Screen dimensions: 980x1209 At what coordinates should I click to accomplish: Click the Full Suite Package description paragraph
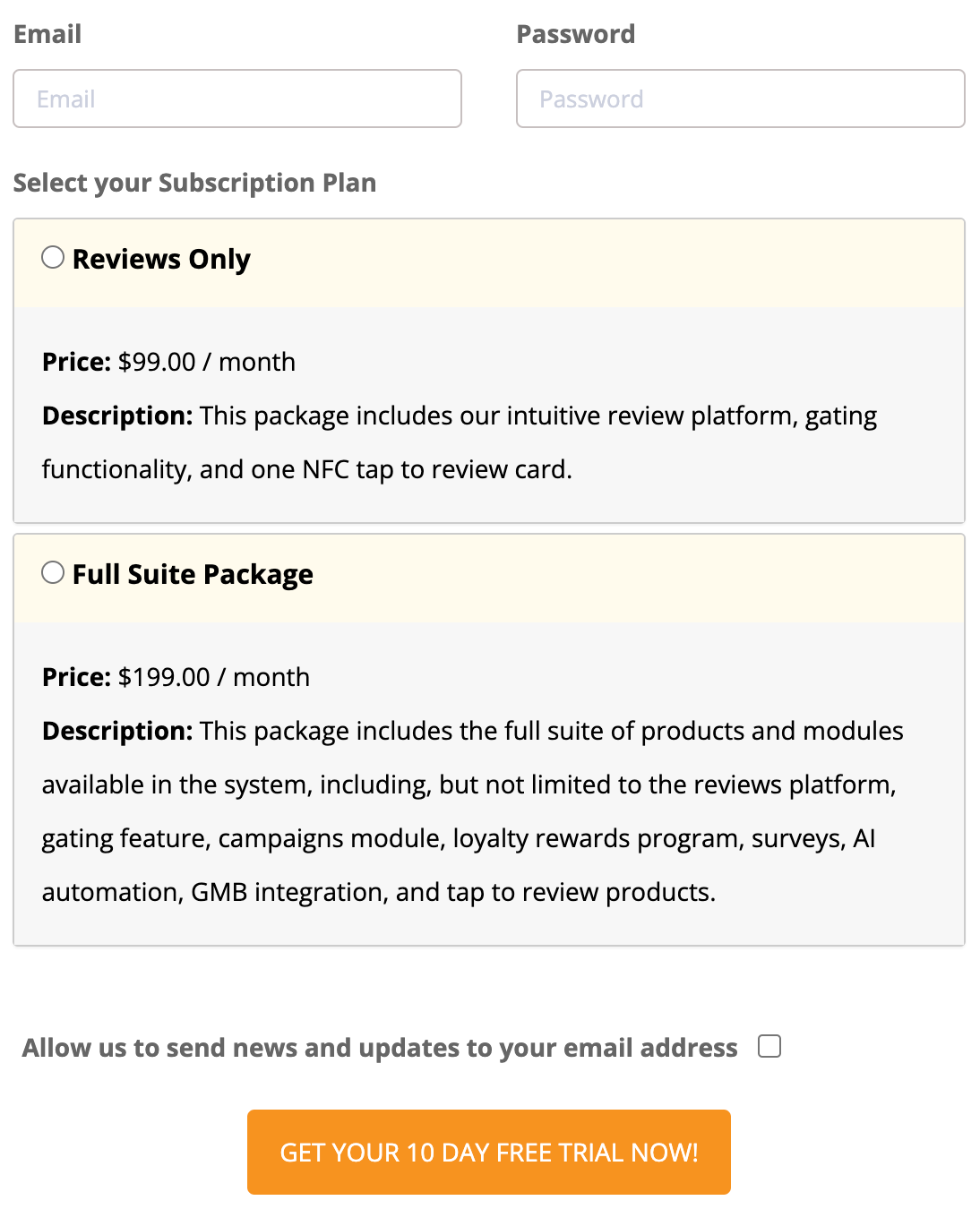click(x=472, y=810)
